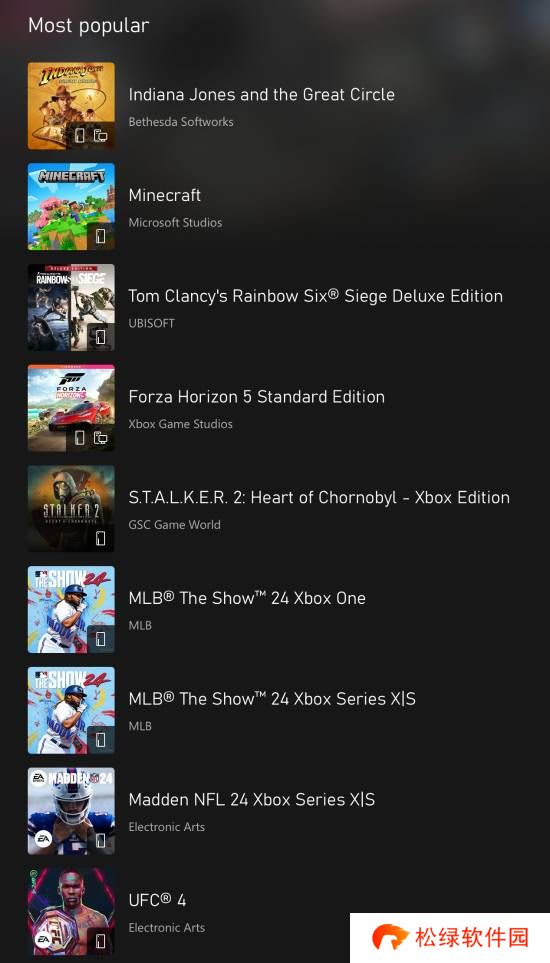Select S.T.A.L.K.E.R. 2: Heart of Chornobyl entry
Image resolution: width=550 pixels, height=963 pixels.
319,497
